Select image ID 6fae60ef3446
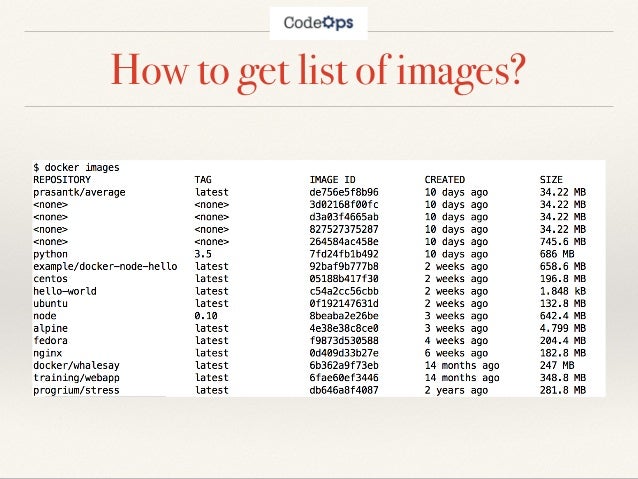Screen dimensions: 638x479 (344, 378)
